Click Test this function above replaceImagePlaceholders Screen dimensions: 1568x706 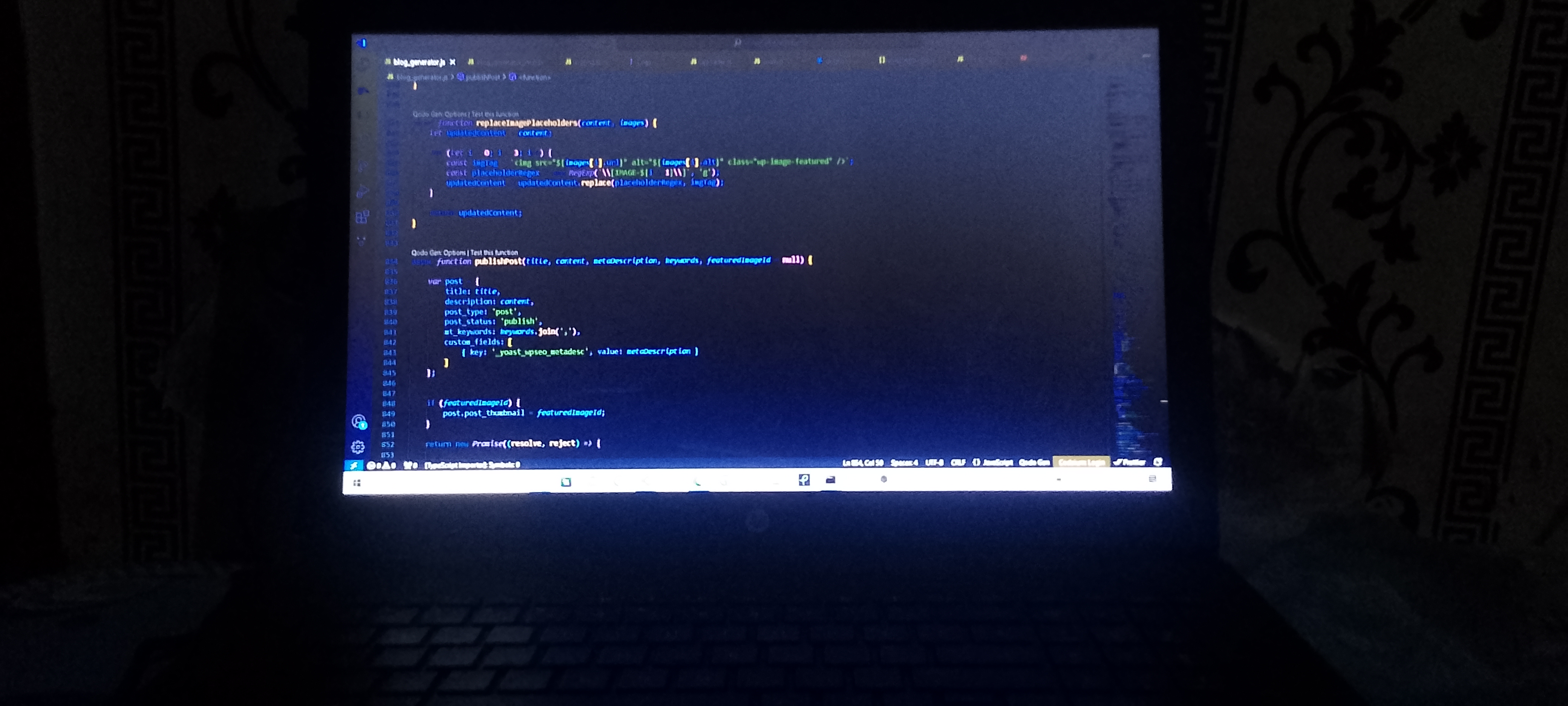point(496,115)
